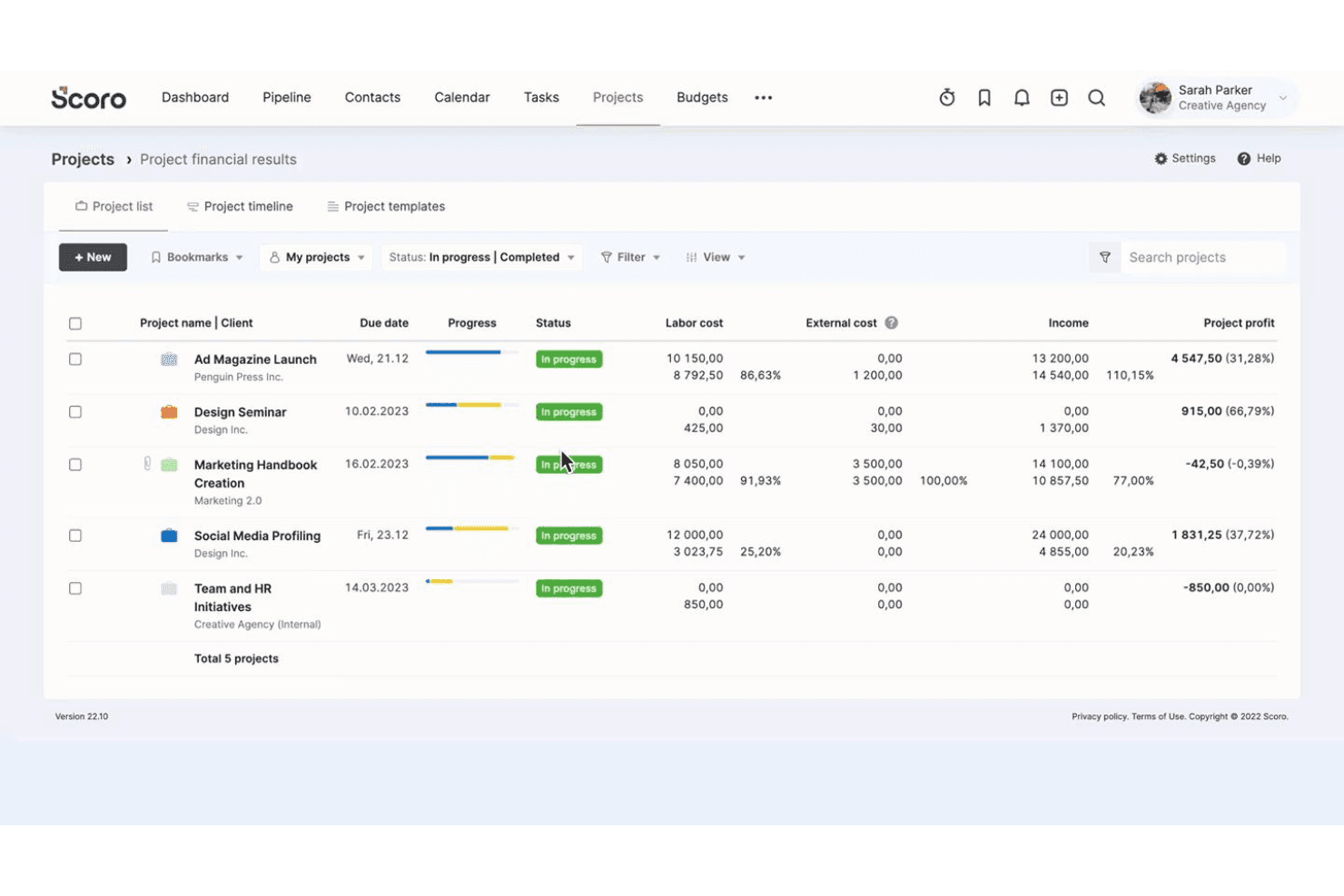Click the + New button
This screenshot has height=896, width=1344.
[93, 258]
